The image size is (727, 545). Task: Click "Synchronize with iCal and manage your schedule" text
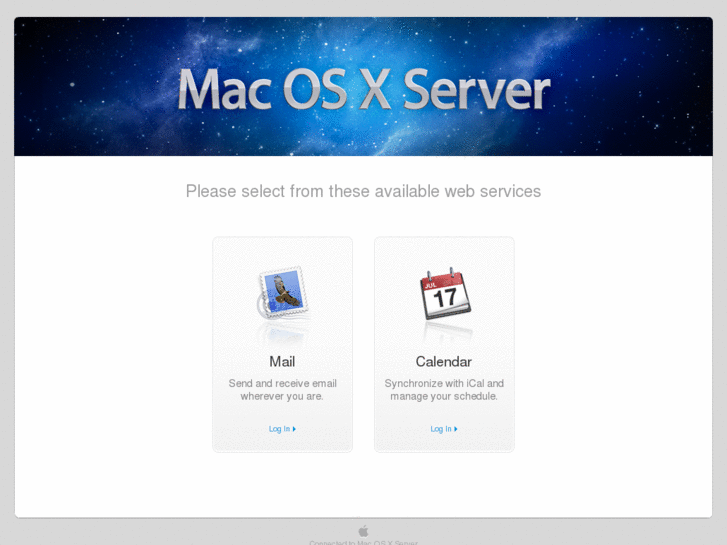point(444,390)
